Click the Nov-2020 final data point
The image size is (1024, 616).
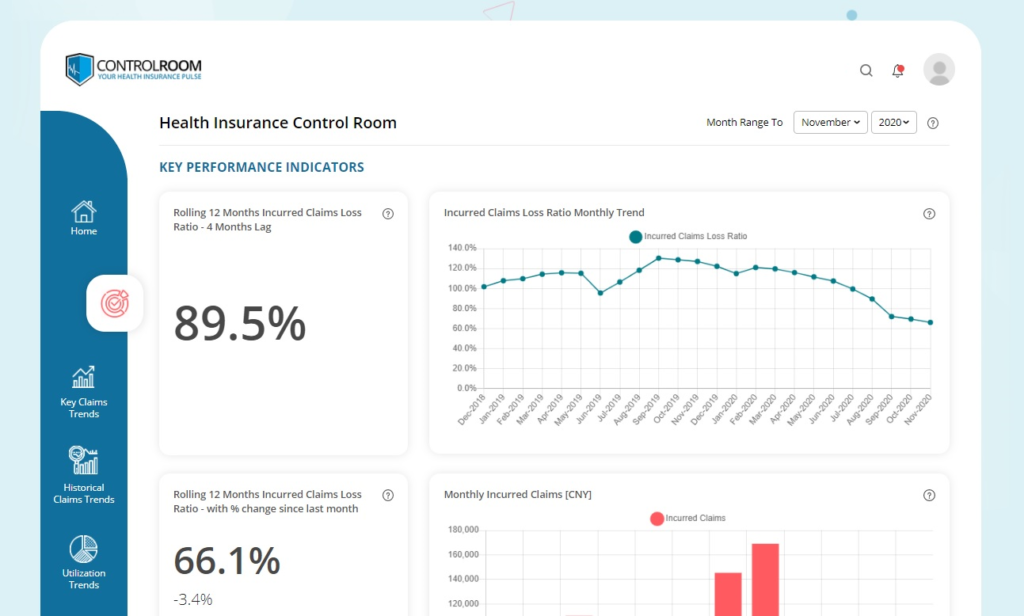click(x=930, y=322)
